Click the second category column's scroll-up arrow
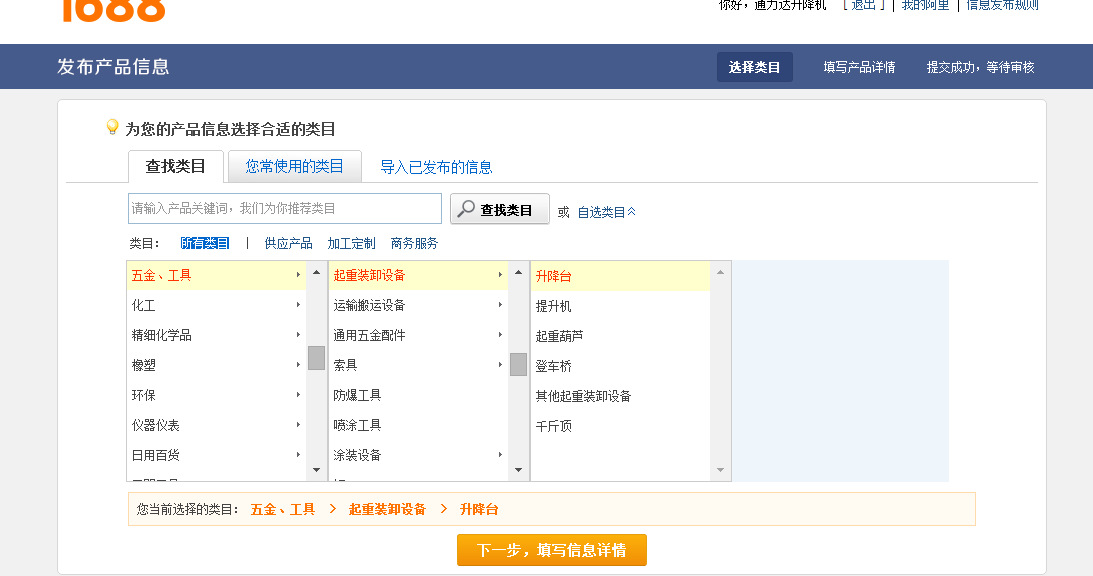 point(518,272)
